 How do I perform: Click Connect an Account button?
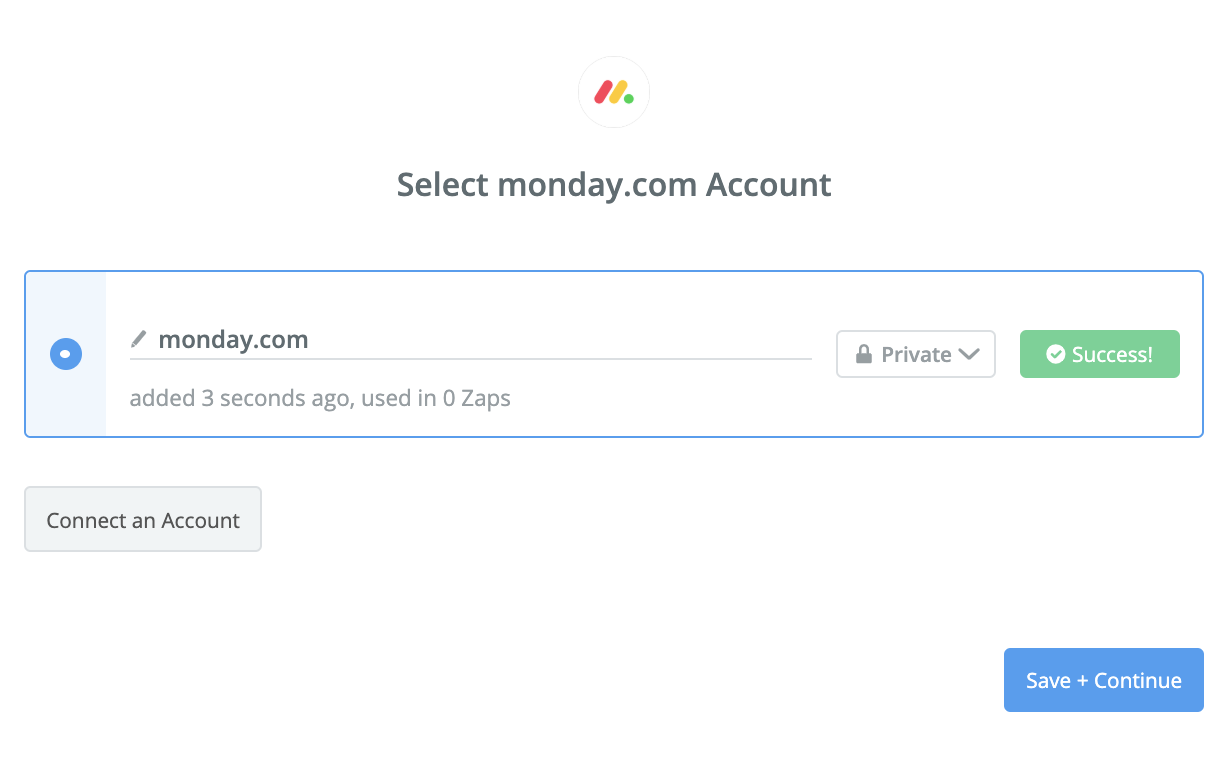click(143, 519)
